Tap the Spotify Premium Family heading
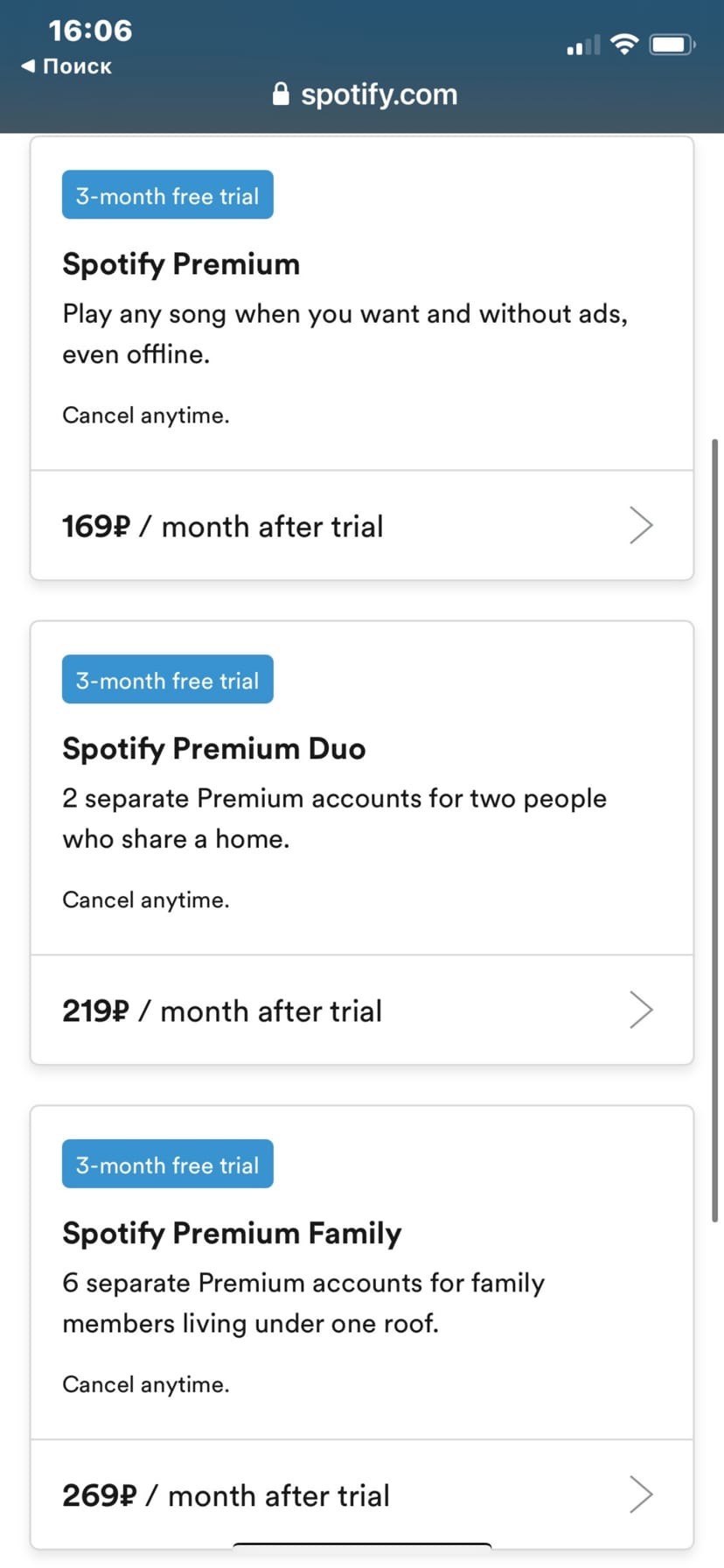 (x=232, y=1234)
